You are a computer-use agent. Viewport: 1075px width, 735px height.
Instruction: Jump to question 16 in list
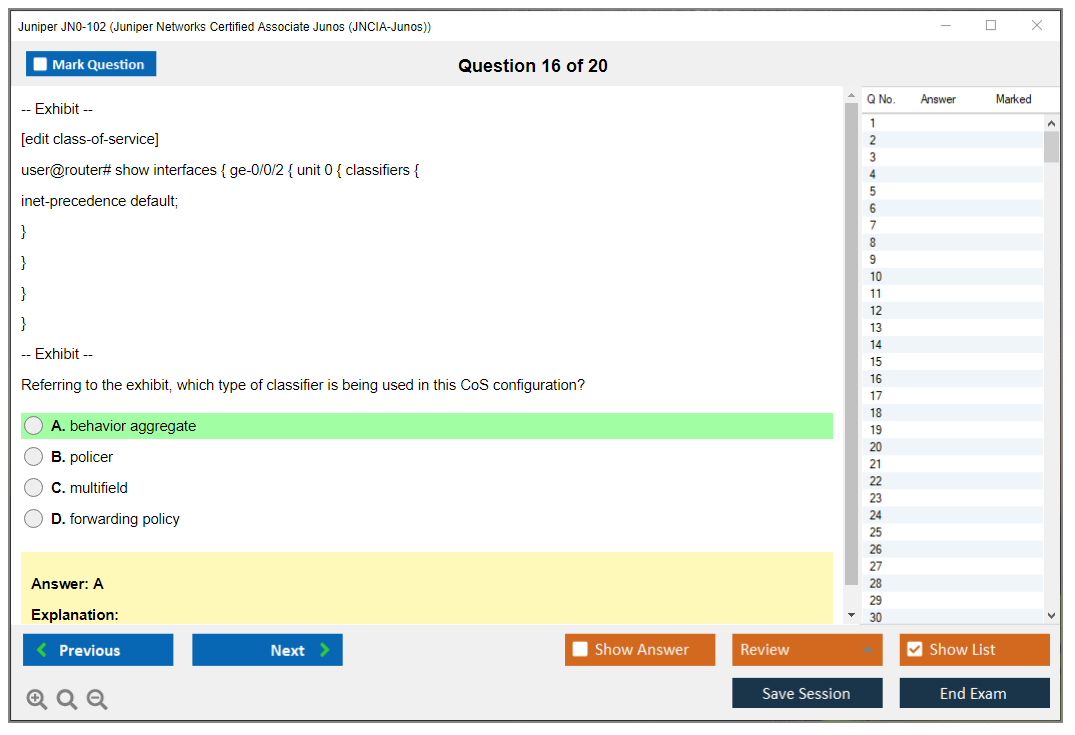click(876, 379)
